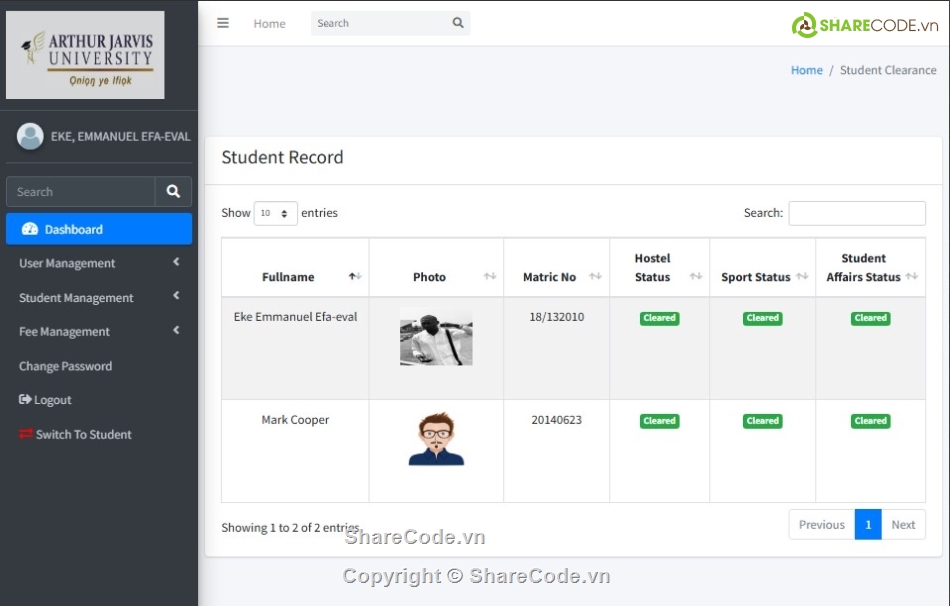This screenshot has height=606, width=950.
Task: Click Eke Emmanuel's Student Affairs Cleared badge
Action: (871, 318)
